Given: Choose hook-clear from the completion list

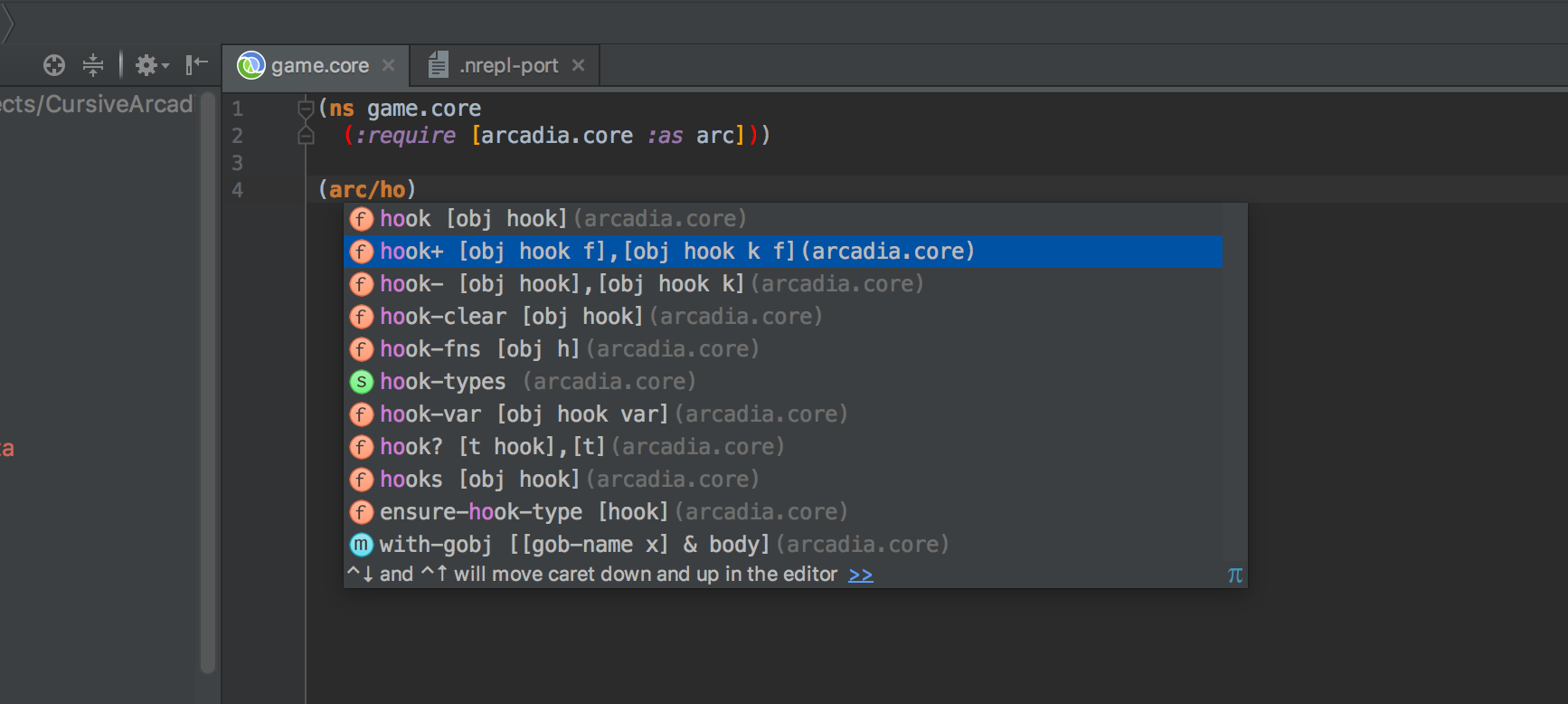Looking at the screenshot, I should tap(783, 317).
